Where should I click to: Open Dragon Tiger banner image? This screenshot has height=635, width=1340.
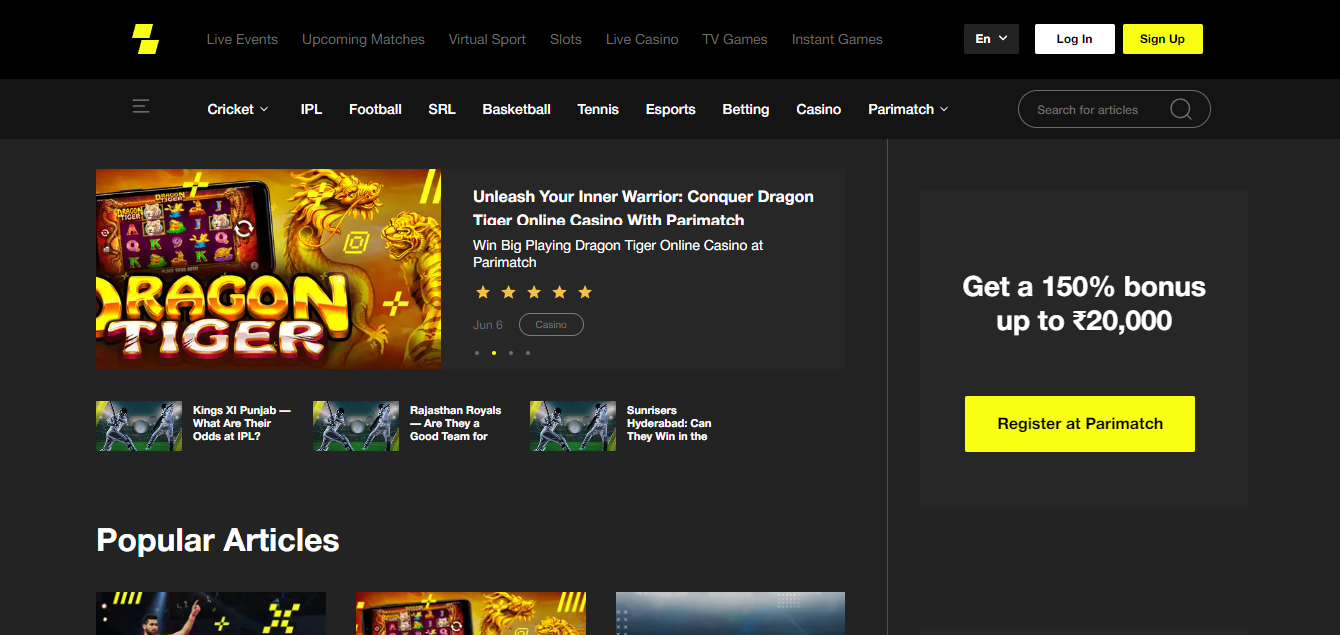[x=268, y=269]
